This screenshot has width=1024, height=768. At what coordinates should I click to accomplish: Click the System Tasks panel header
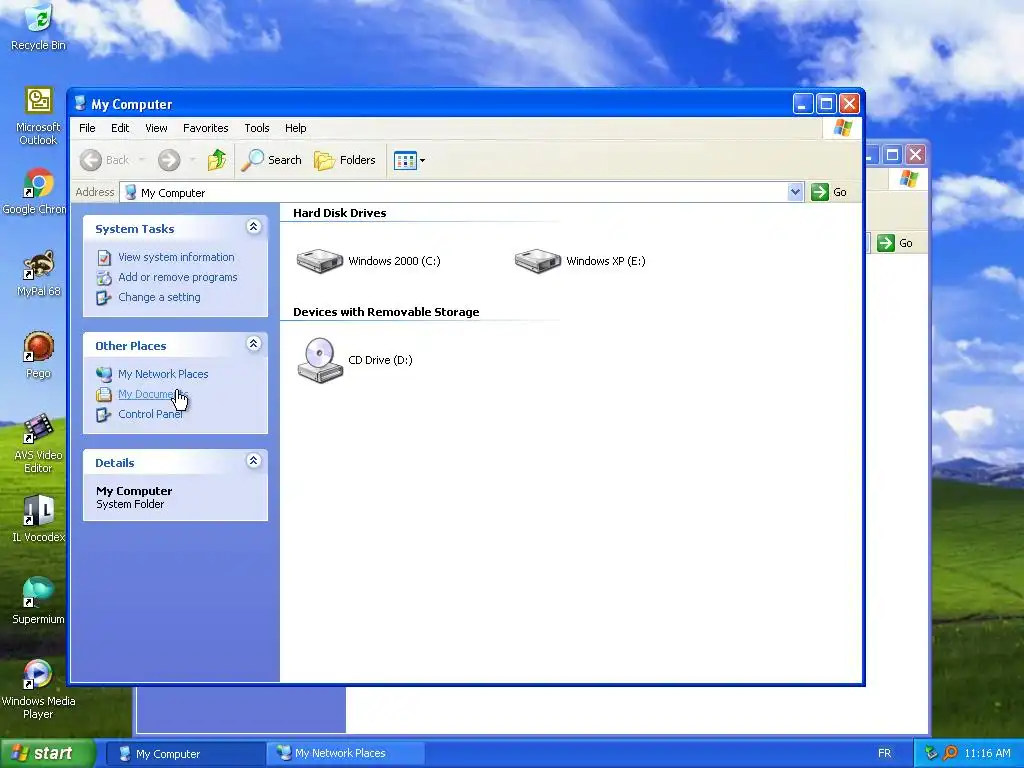pyautogui.click(x=175, y=229)
